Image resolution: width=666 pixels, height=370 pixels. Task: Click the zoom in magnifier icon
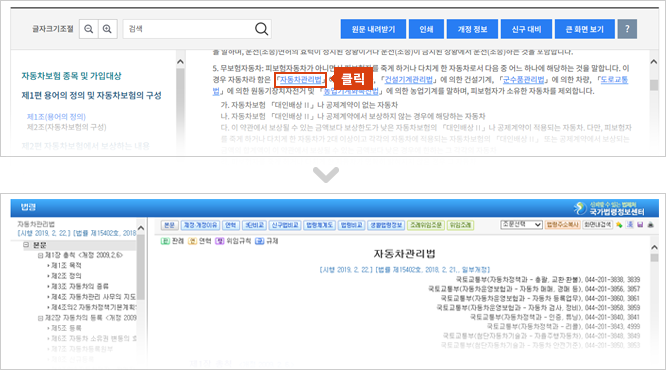(x=107, y=29)
